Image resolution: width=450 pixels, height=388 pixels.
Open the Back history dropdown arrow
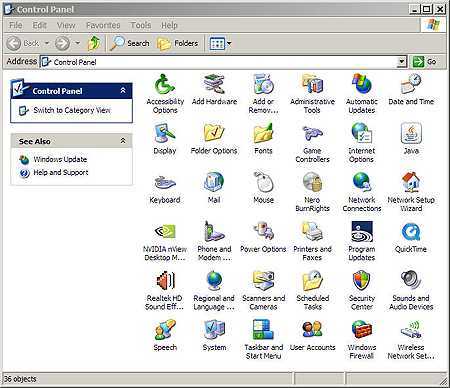[47, 43]
